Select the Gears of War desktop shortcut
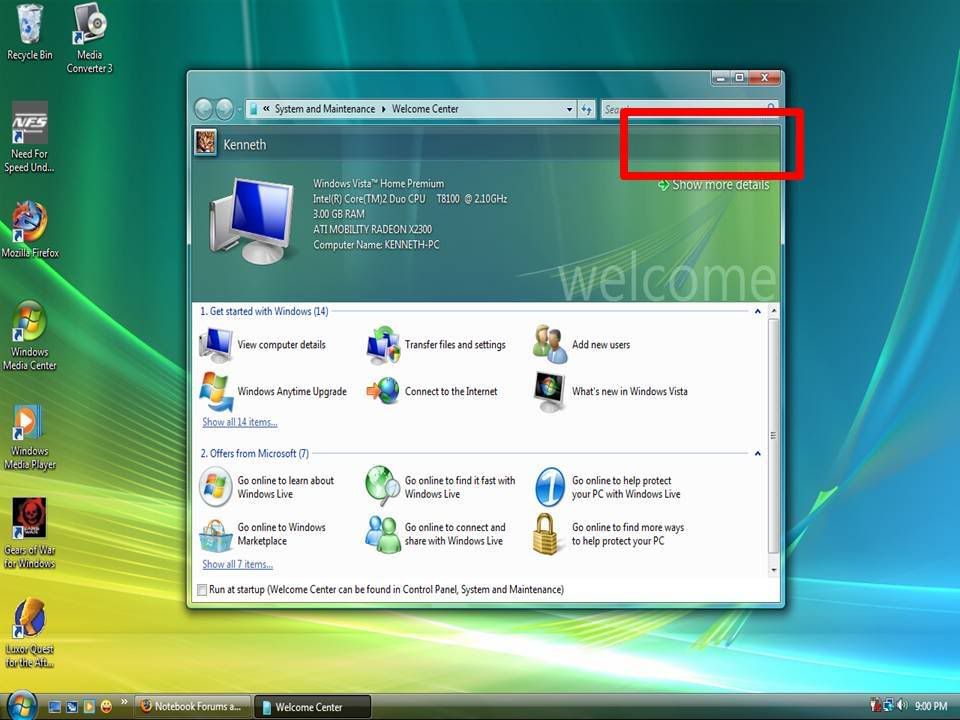Viewport: 960px width, 720px height. 29,533
